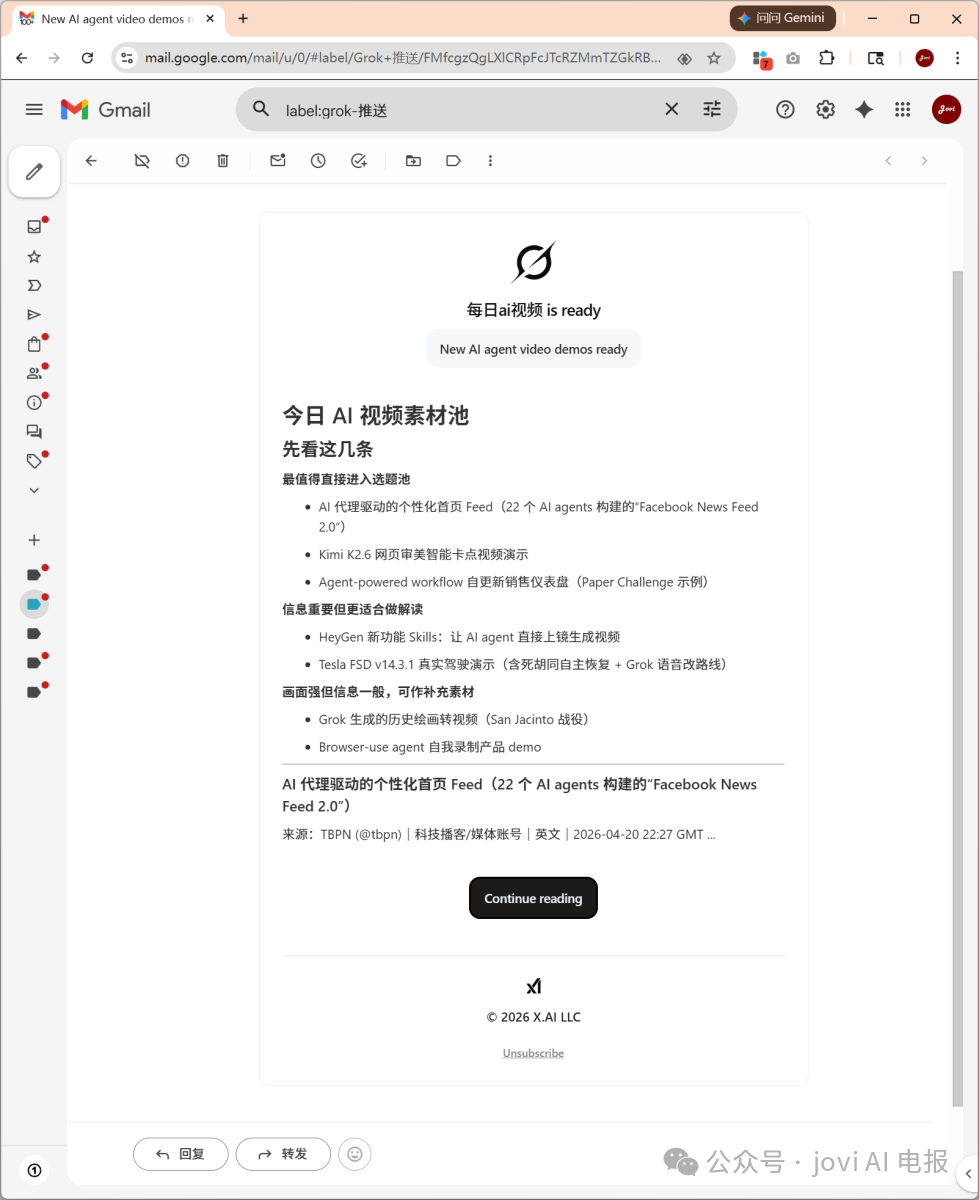Click the search magnifier icon
This screenshot has height=1200, width=979.
point(261,109)
